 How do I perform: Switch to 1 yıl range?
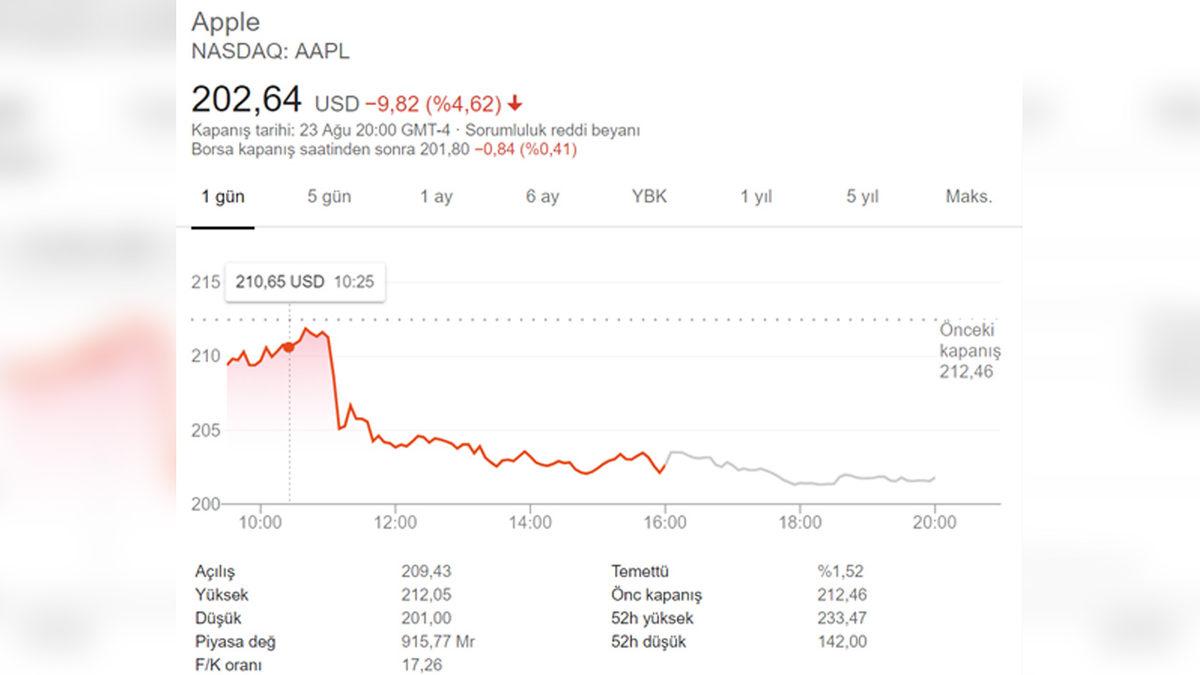coord(756,197)
